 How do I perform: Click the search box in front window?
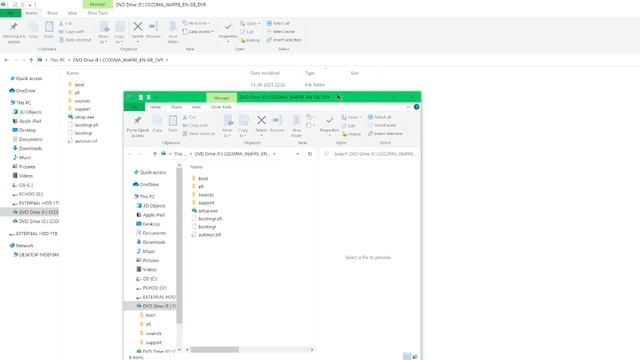pyautogui.click(x=370, y=154)
